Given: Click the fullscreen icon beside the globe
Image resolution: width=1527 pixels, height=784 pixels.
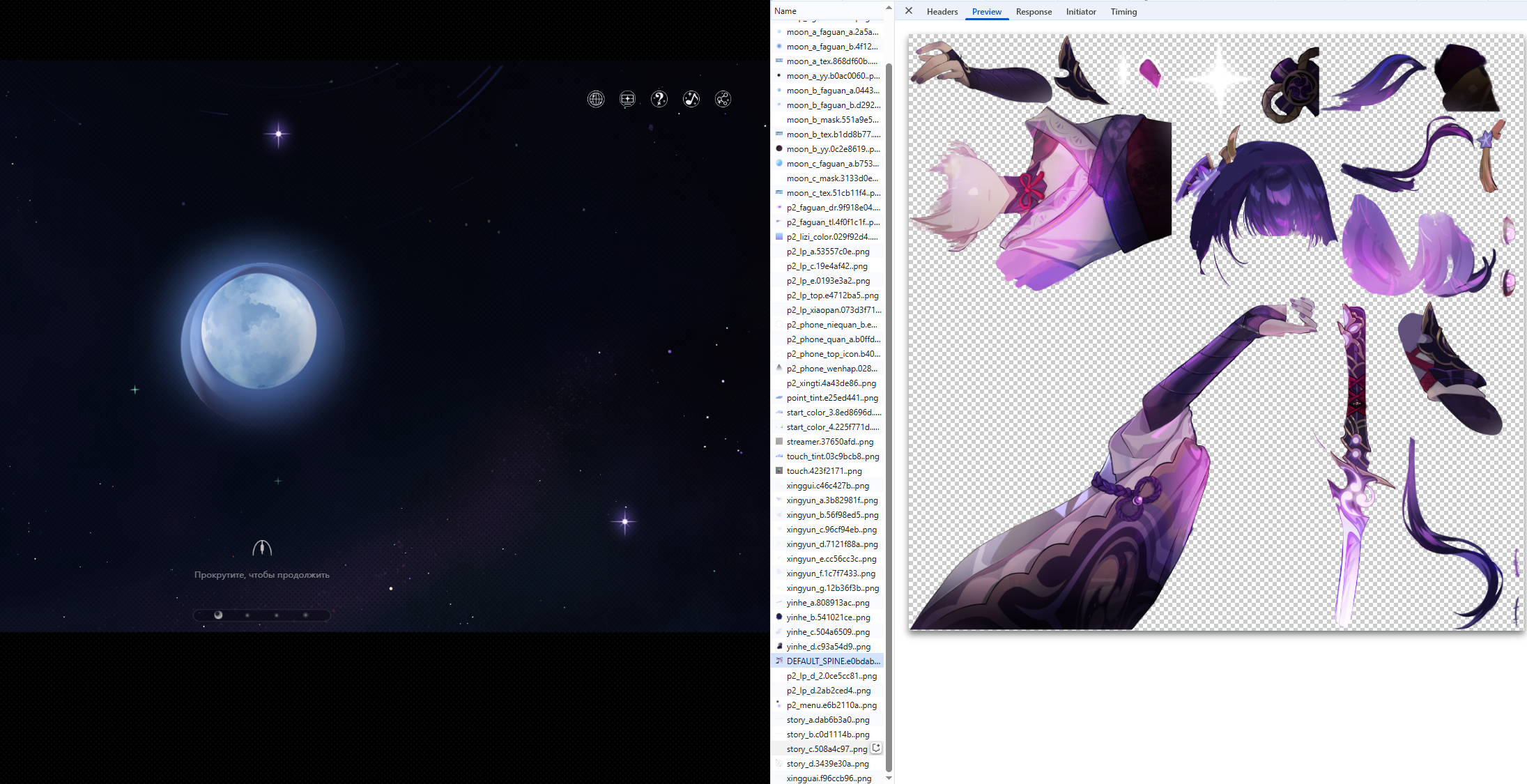Looking at the screenshot, I should pyautogui.click(x=627, y=99).
